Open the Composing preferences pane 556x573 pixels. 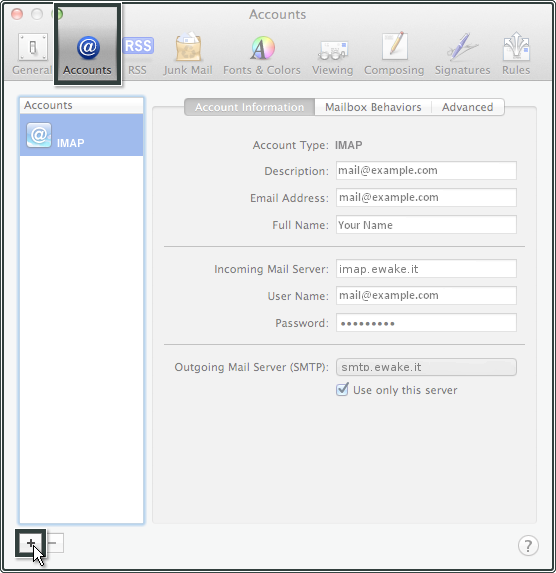(394, 54)
